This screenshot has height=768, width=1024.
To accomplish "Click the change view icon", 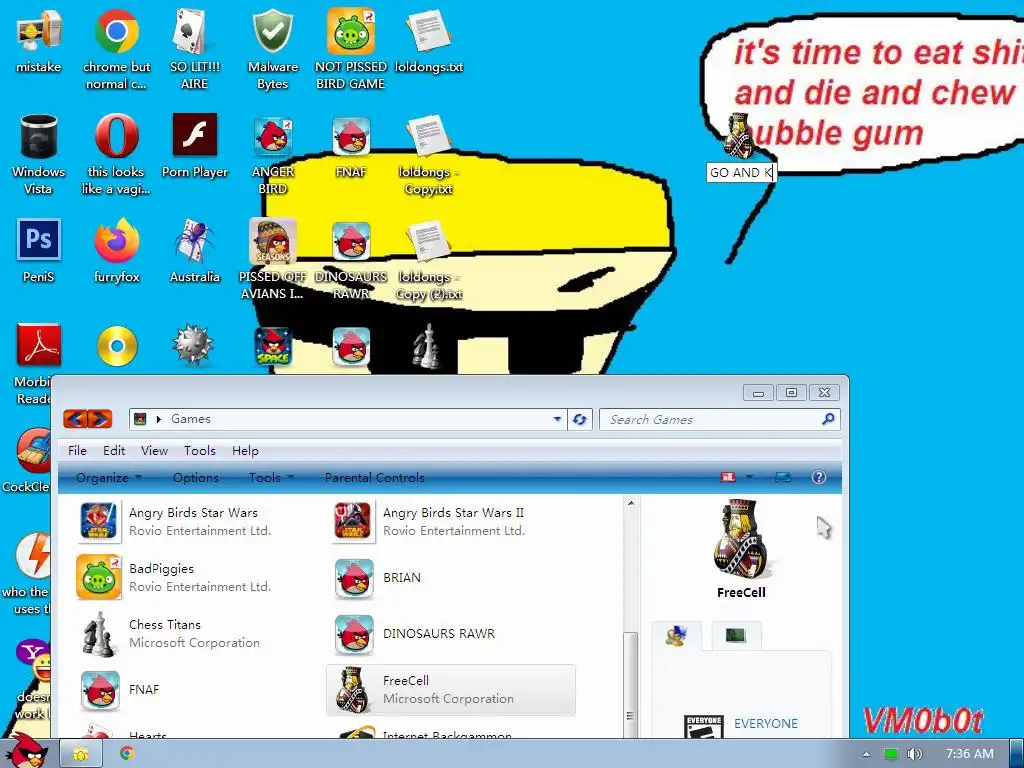I will [728, 477].
